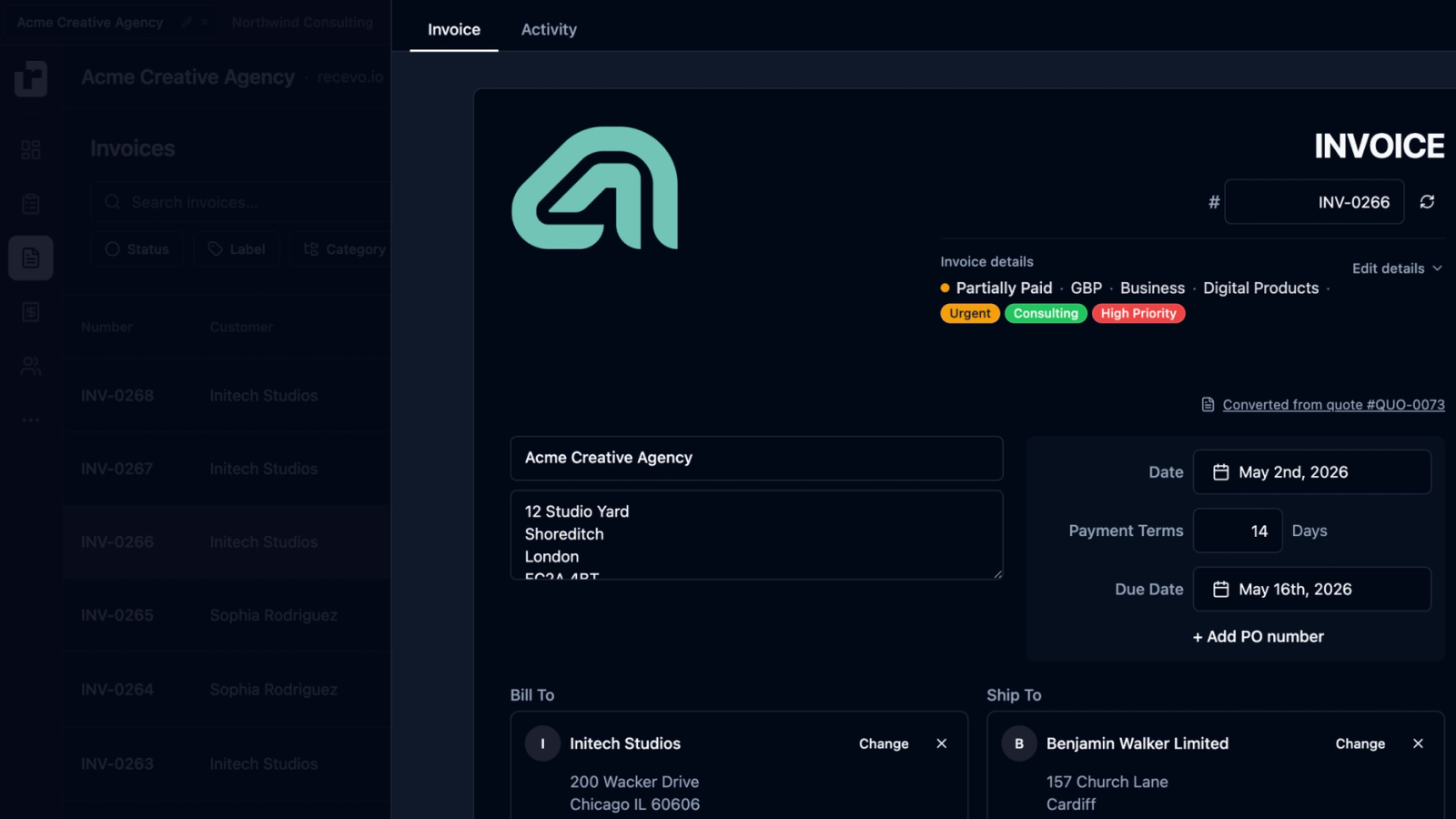1456x819 pixels.
Task: Click Add PO number
Action: (1259, 637)
